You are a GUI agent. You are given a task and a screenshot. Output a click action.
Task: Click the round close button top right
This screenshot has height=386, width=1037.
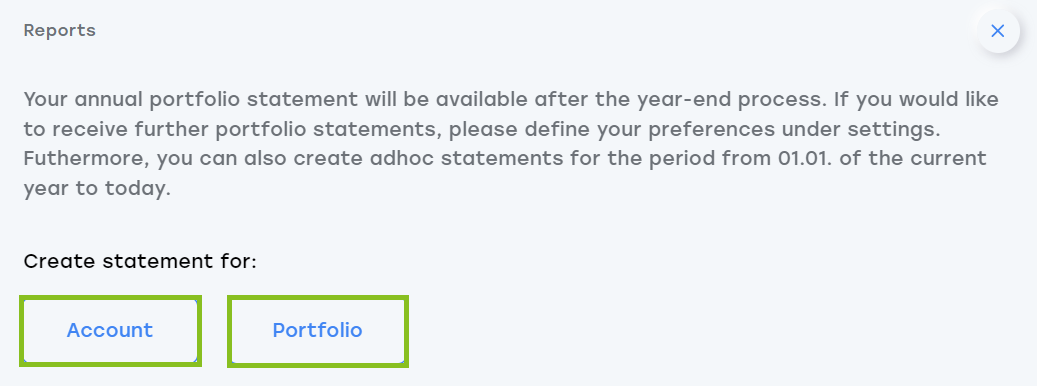pyautogui.click(x=997, y=30)
